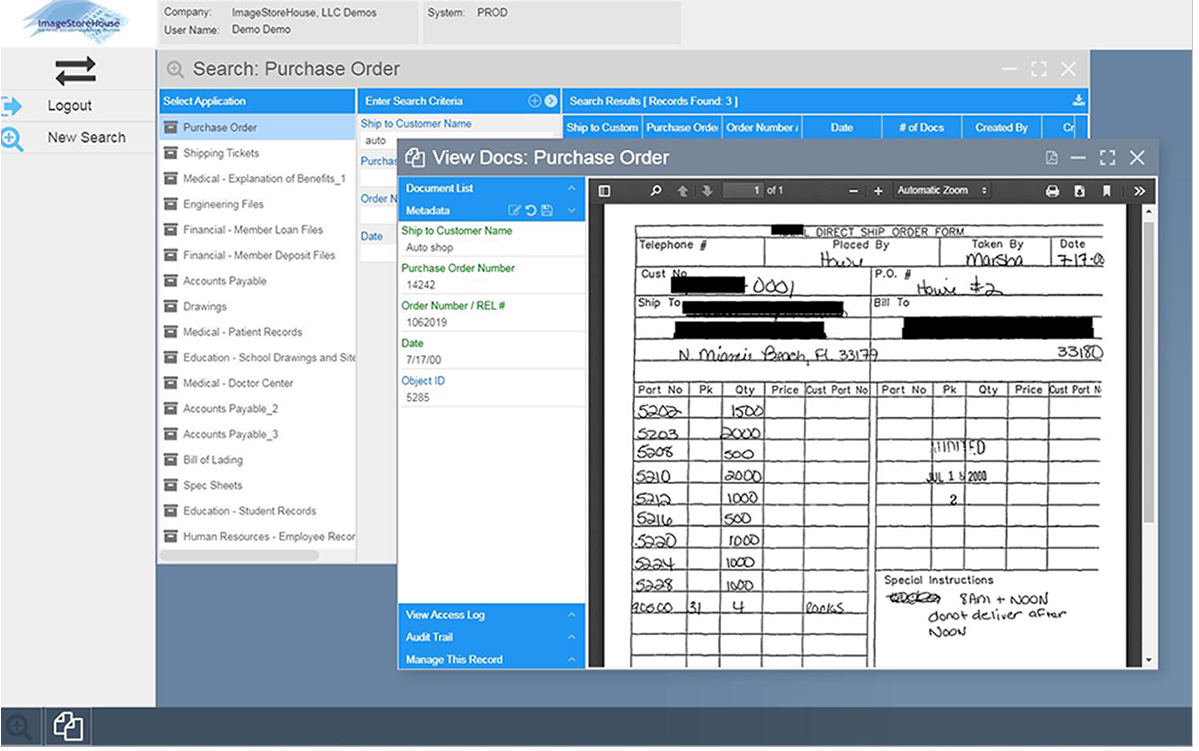This screenshot has width=1199, height=751.
Task: Click the bottom bar documents icon
Action: click(68, 726)
